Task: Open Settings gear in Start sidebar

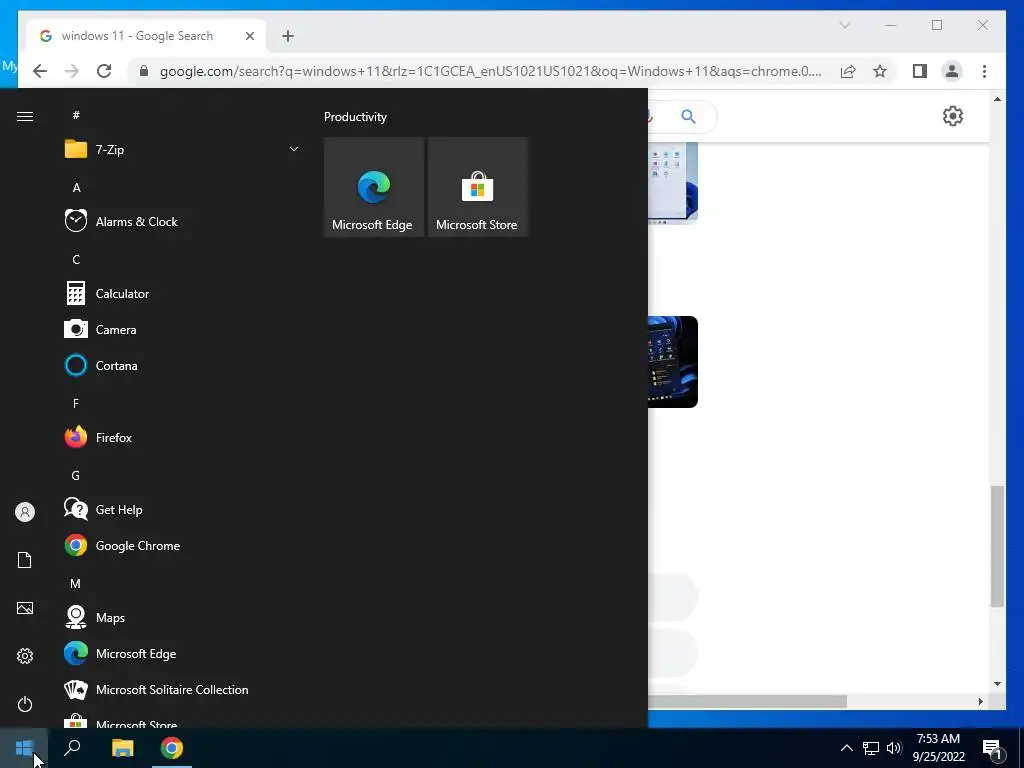Action: click(x=25, y=656)
